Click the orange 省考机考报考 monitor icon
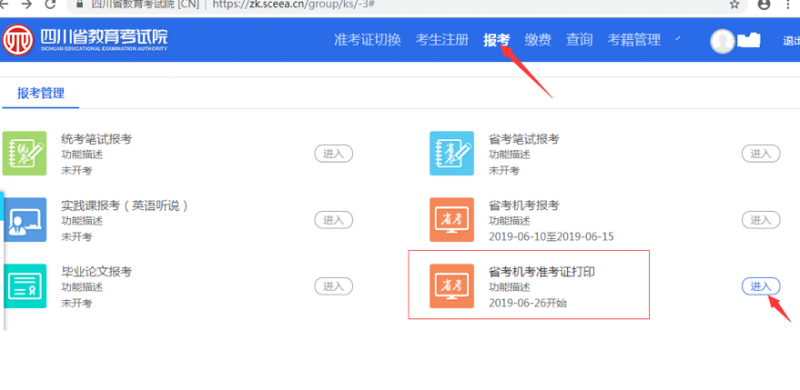800x390 pixels. click(x=452, y=220)
